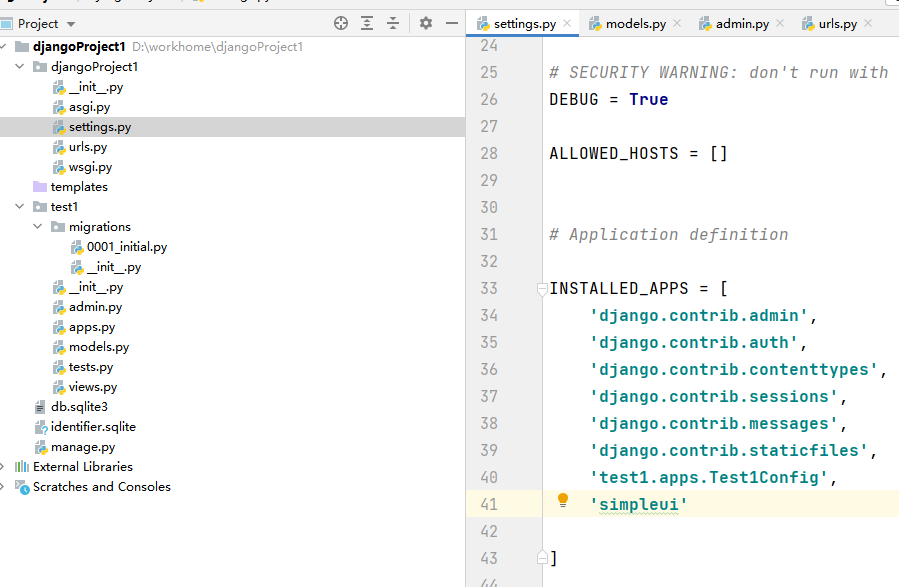Collapse the migrations folder
899x587 pixels.
coord(37,226)
